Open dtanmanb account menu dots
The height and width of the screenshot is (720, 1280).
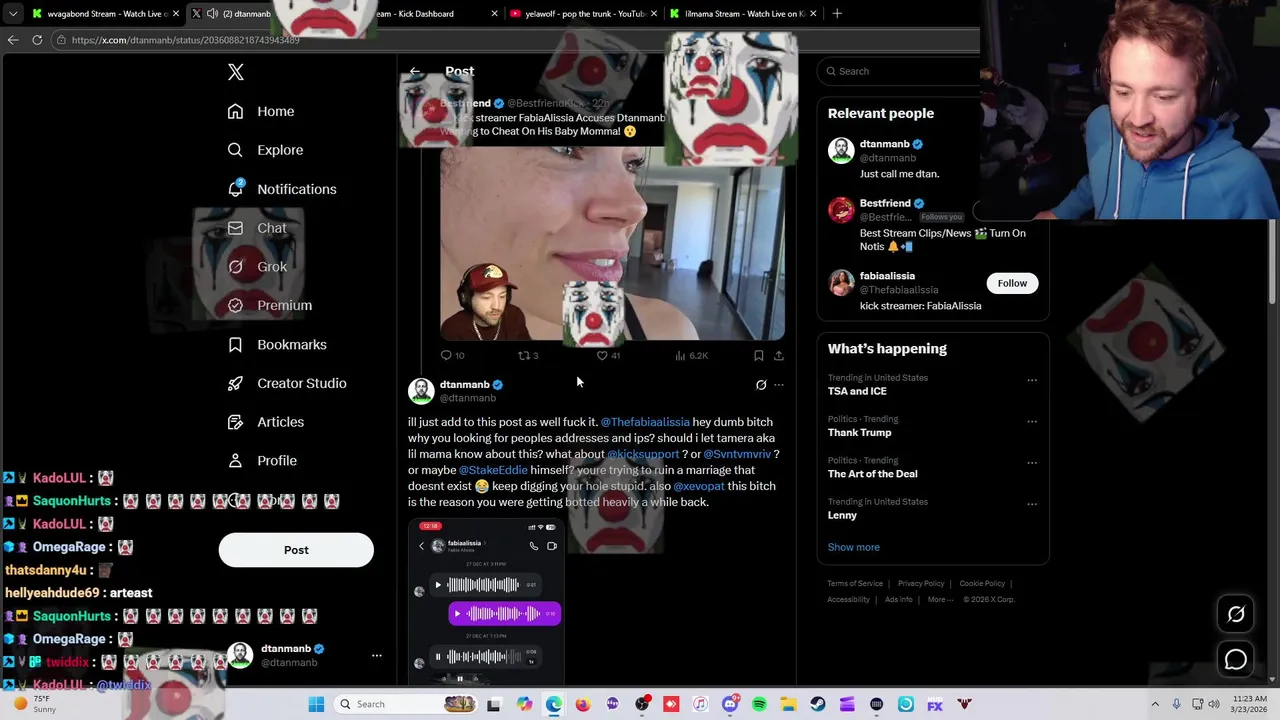377,656
